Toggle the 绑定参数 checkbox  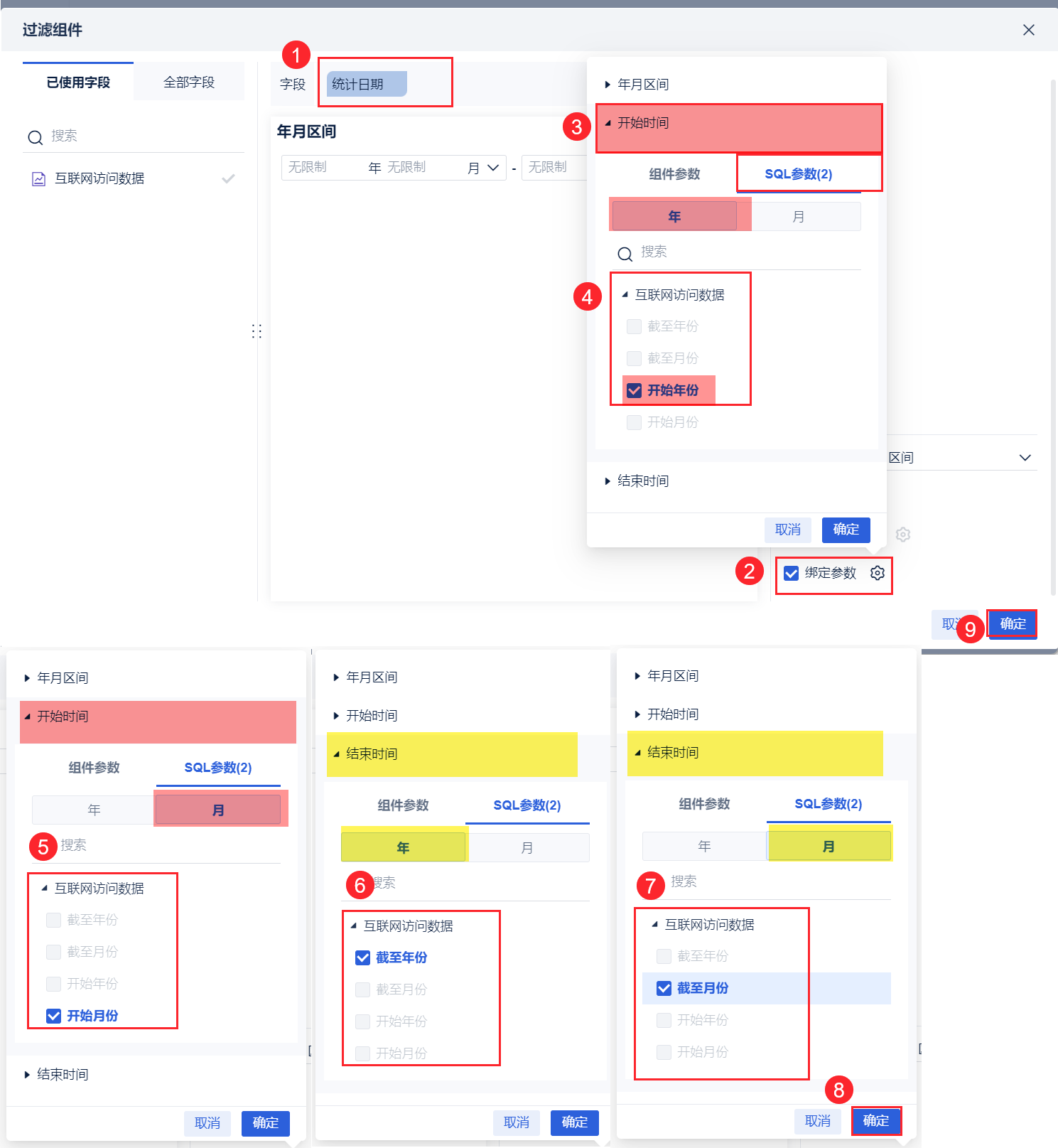coord(791,573)
